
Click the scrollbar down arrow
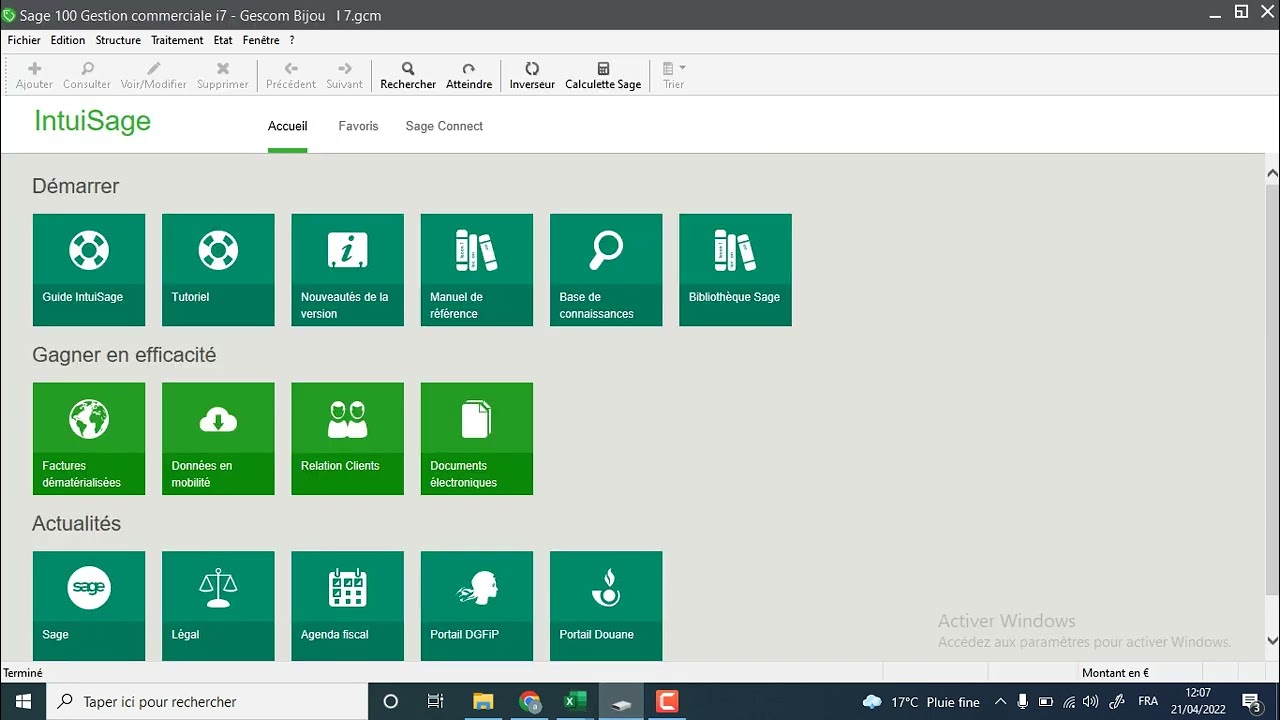click(x=1272, y=641)
